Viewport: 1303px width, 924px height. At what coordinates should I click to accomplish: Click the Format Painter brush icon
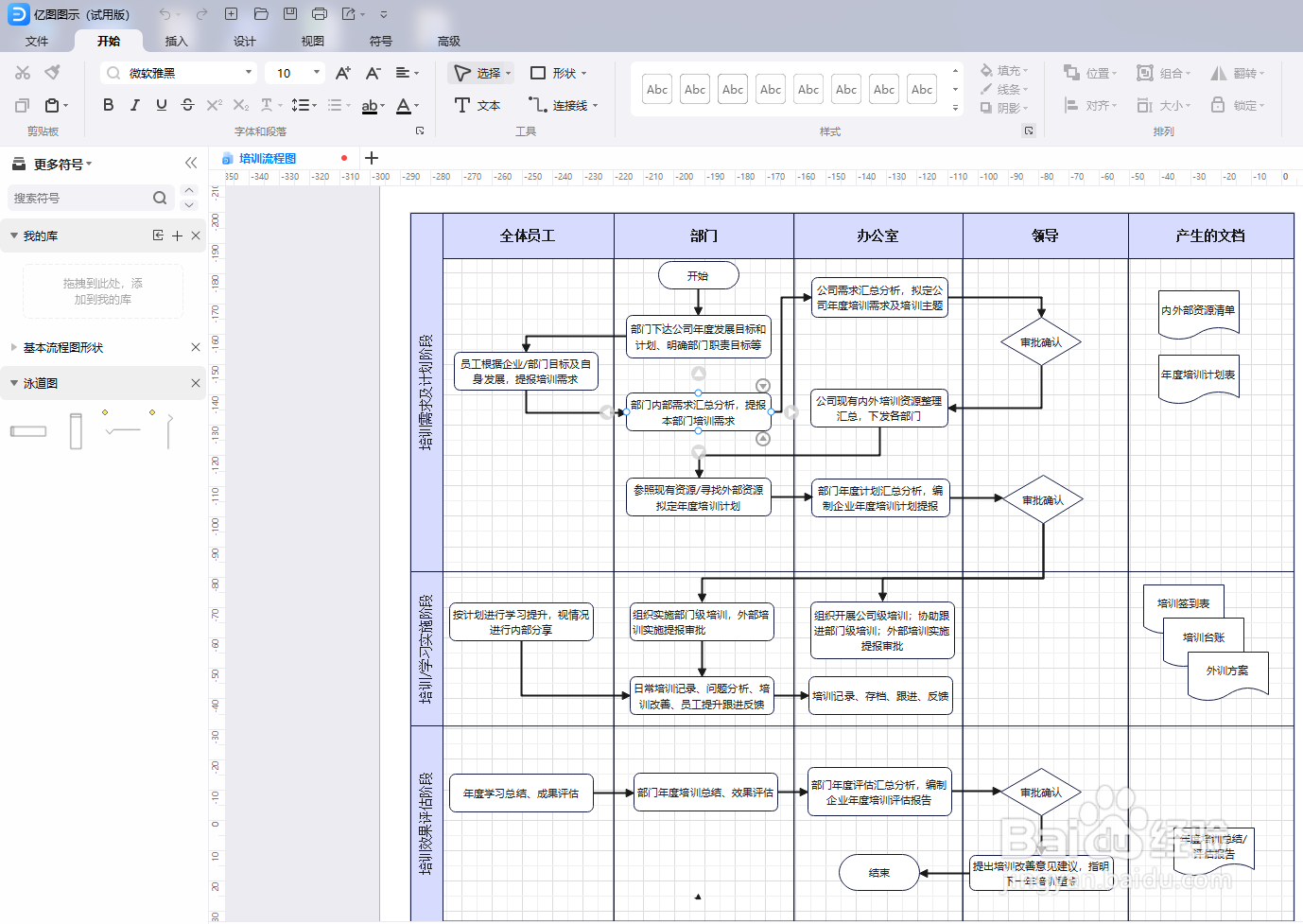tap(53, 72)
